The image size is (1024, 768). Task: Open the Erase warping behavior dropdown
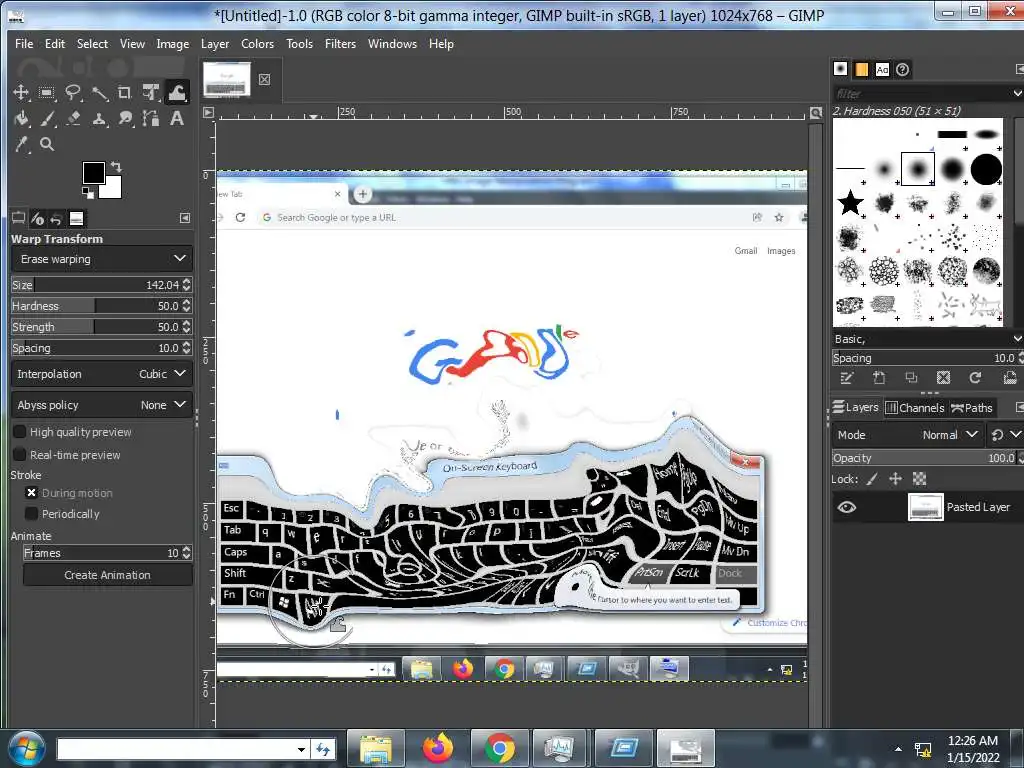click(102, 259)
